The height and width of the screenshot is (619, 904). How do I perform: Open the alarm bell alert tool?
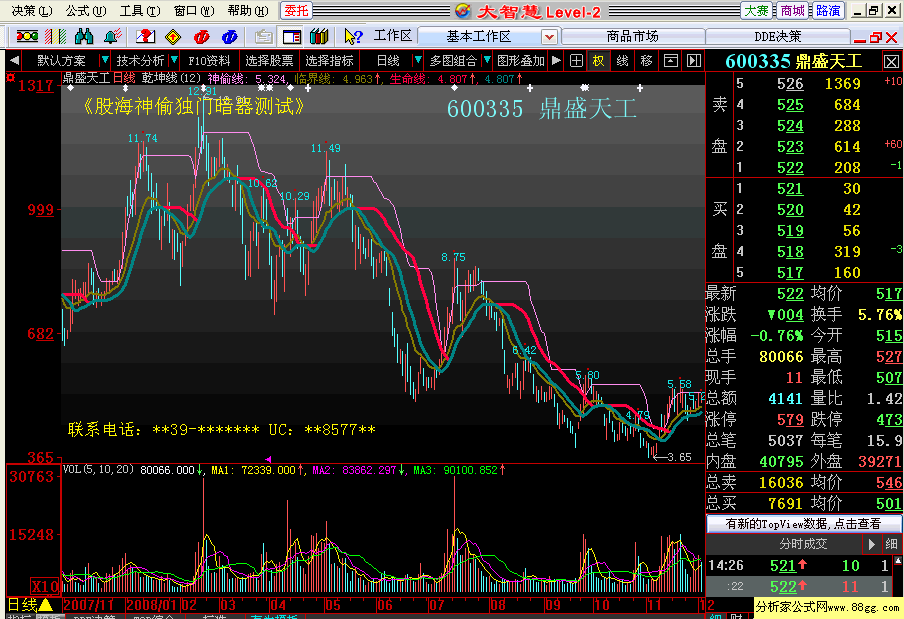pos(112,37)
